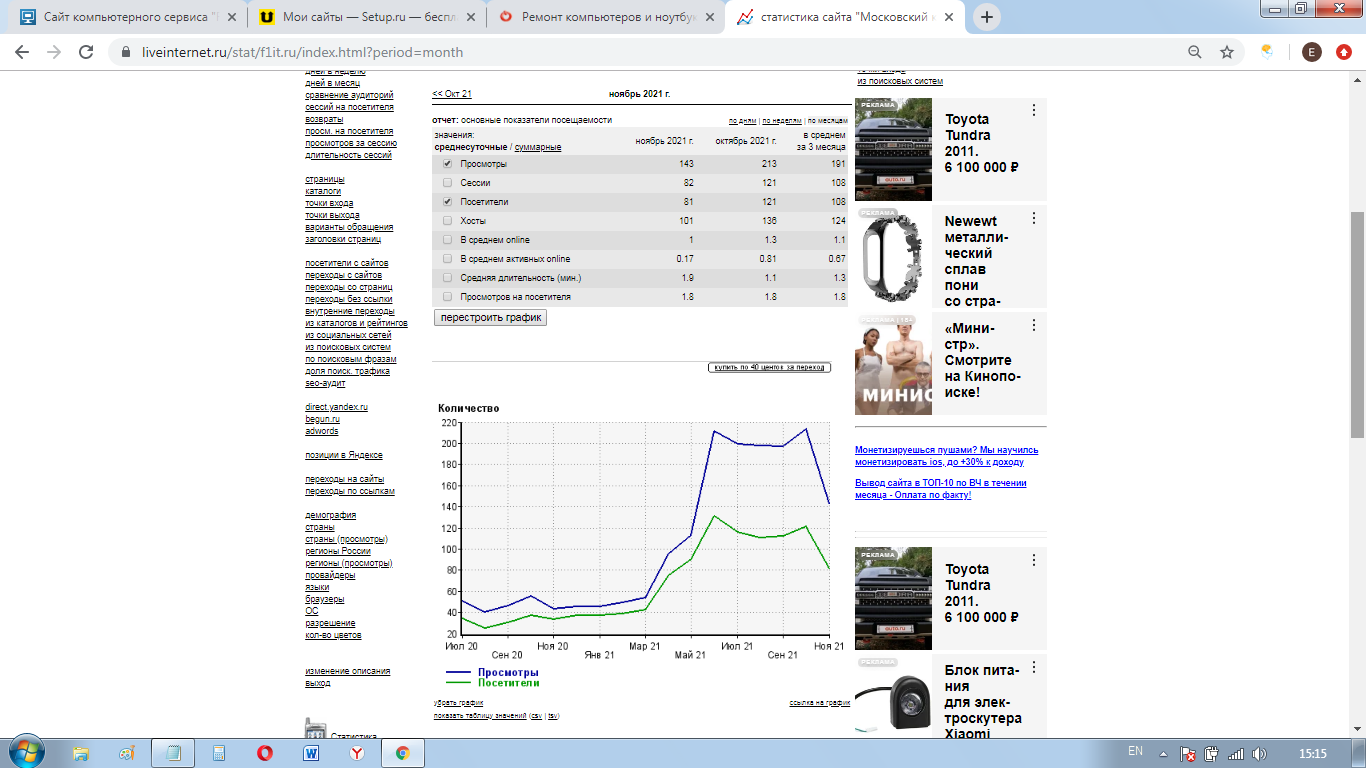The image size is (1366, 768).
Task: Uncheck the Просмотры checkbox
Action: point(447,164)
